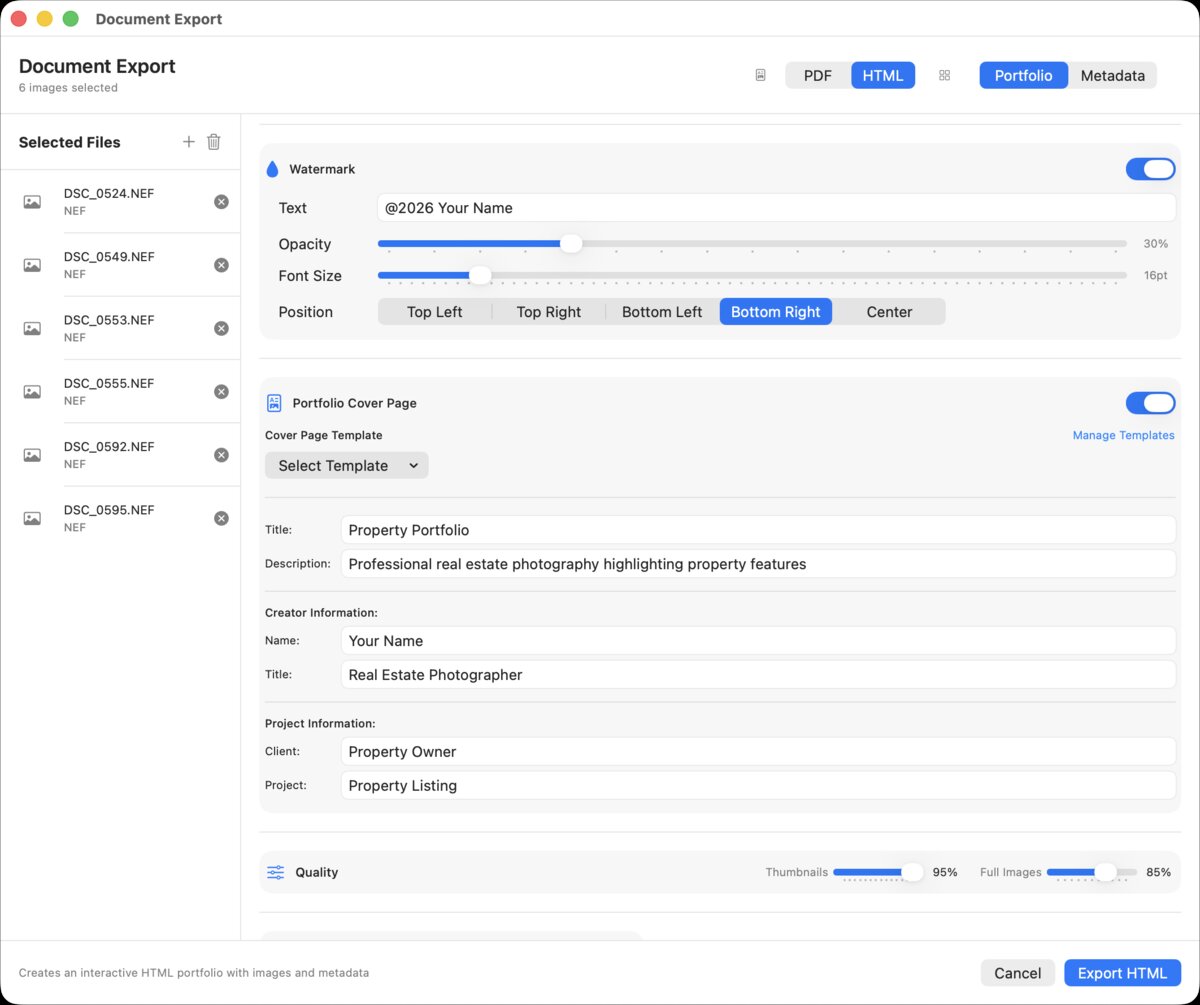Click the trash icon above the file list
This screenshot has width=1200, height=1005.
pos(213,141)
